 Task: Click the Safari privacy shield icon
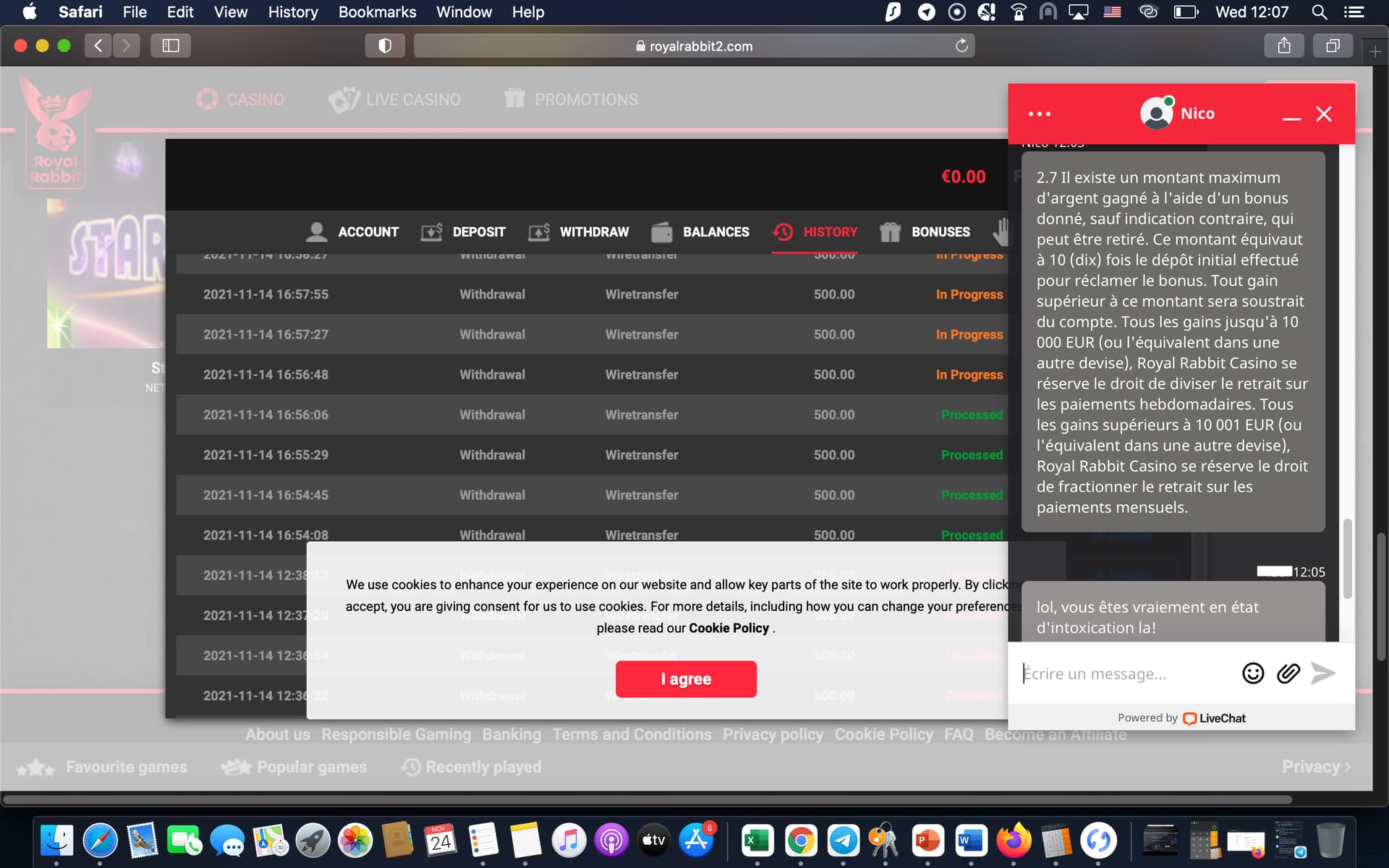(385, 46)
